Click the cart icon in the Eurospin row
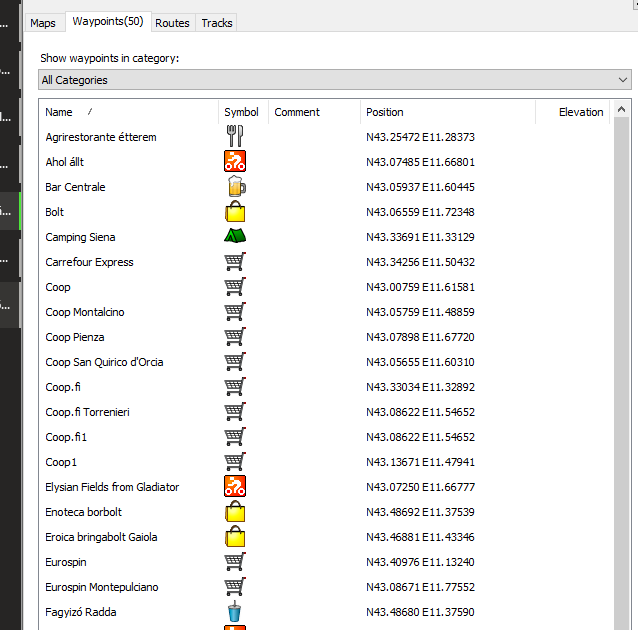638x630 pixels. [235, 562]
